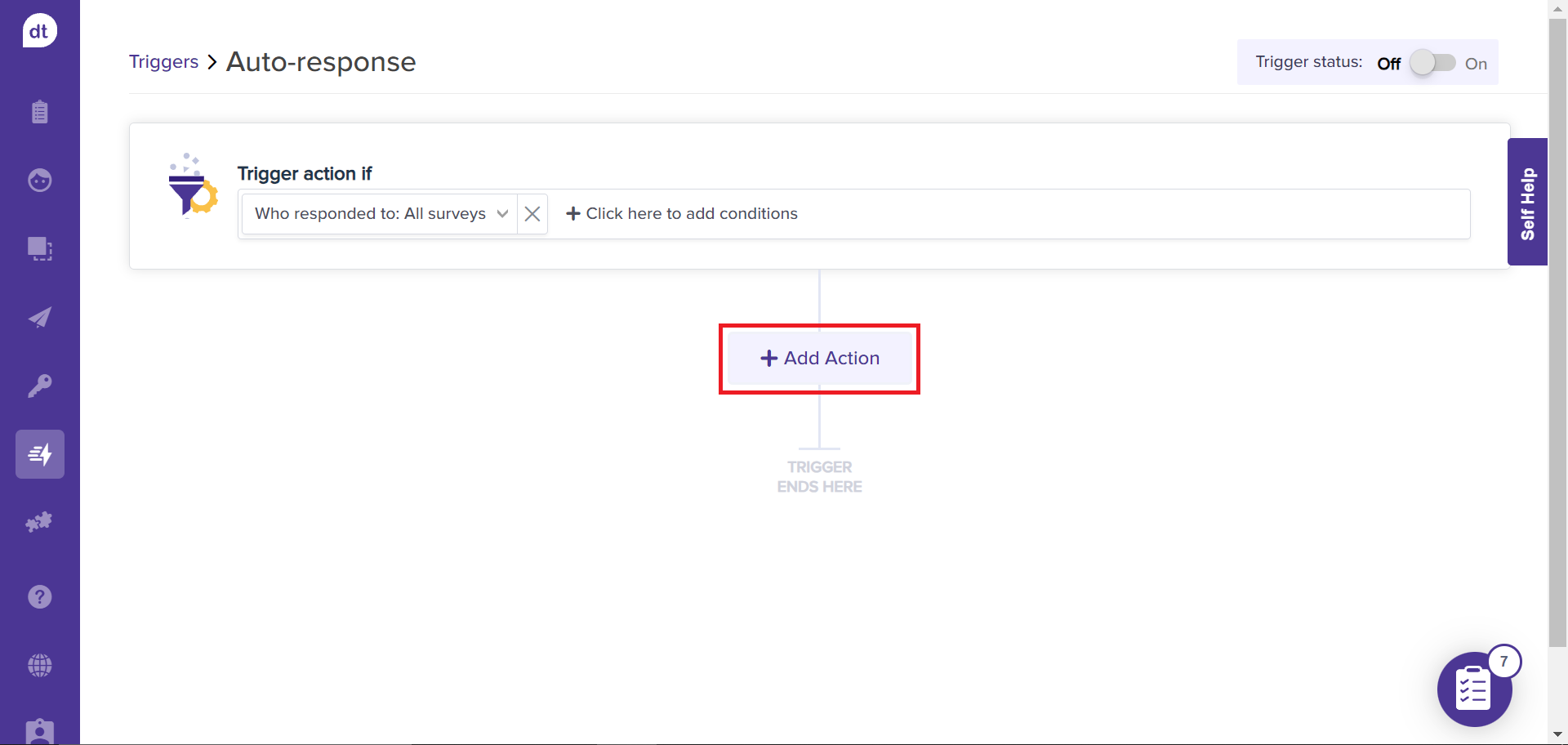Open the help question mark icon
Image resolution: width=1568 pixels, height=745 pixels.
coord(39,597)
